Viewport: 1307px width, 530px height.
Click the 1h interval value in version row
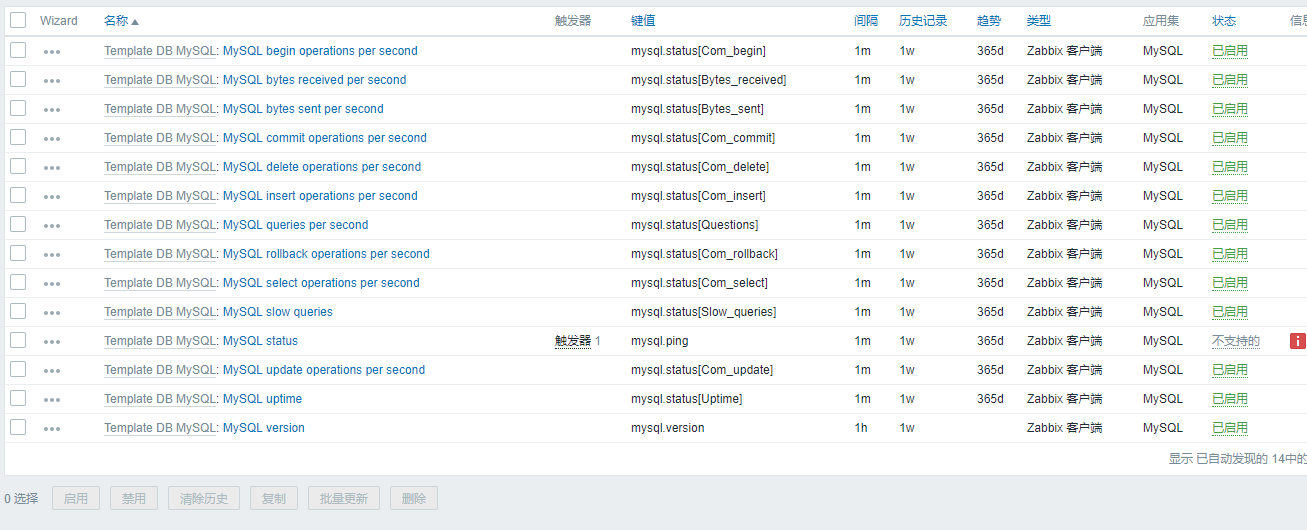(x=861, y=428)
